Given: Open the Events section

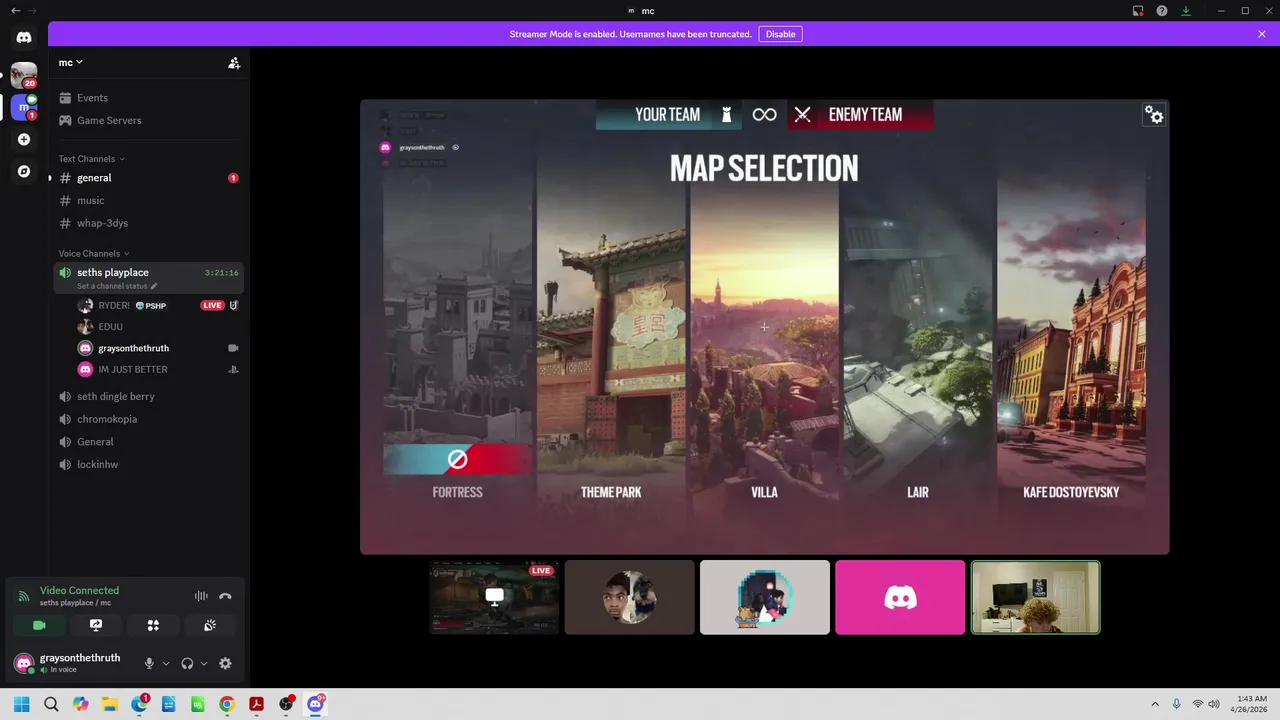Looking at the screenshot, I should [x=148, y=98].
